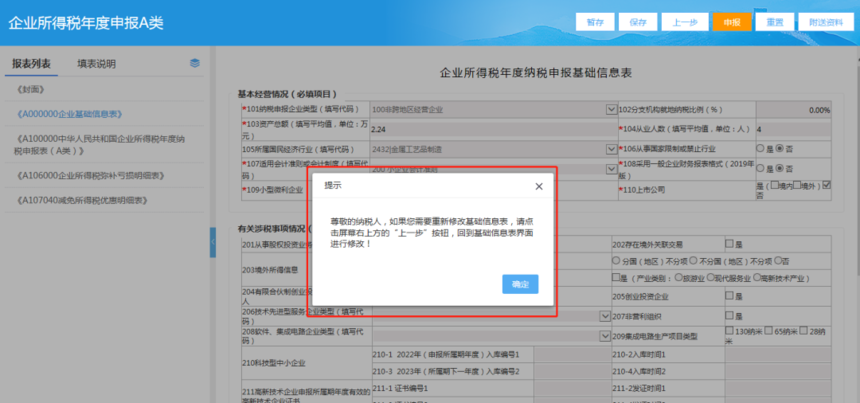Select the 报表列表 tab

(31, 64)
